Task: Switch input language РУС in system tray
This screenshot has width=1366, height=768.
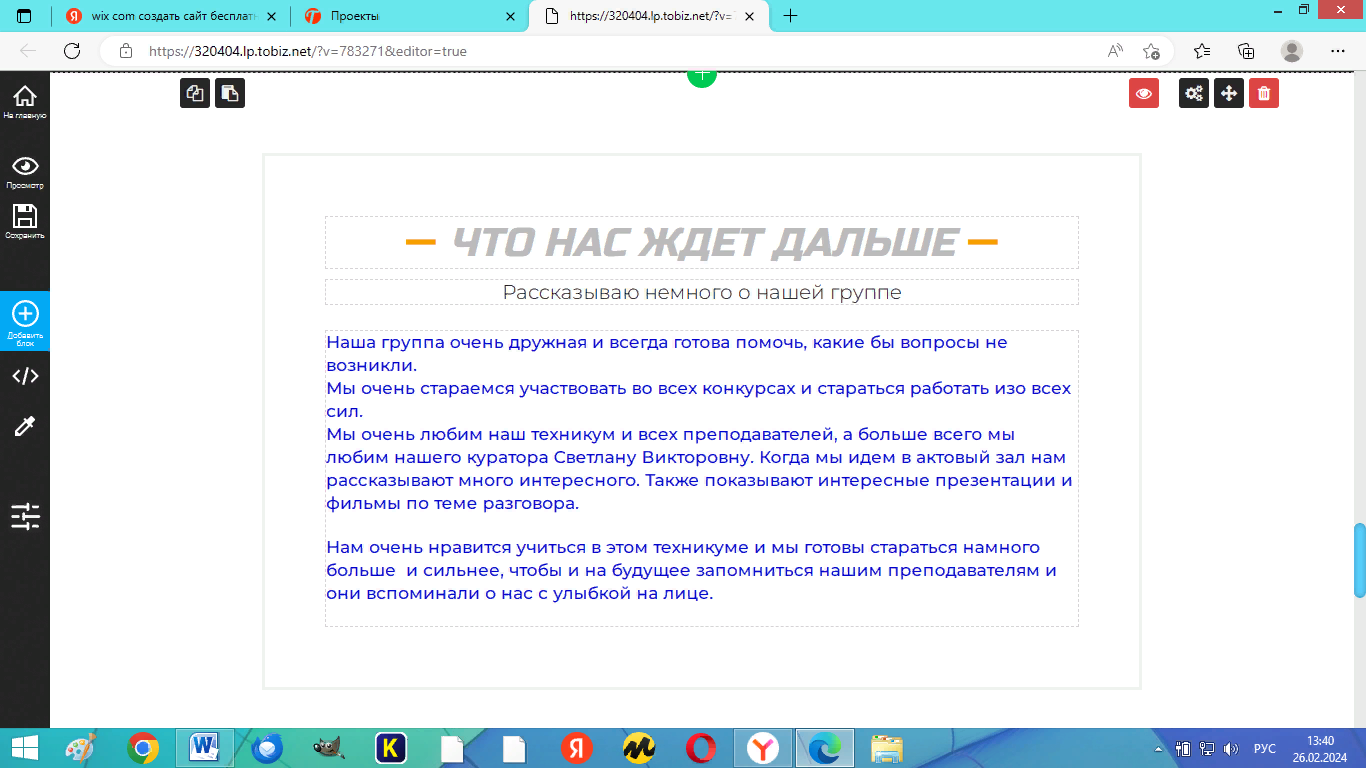Action: 1265,748
